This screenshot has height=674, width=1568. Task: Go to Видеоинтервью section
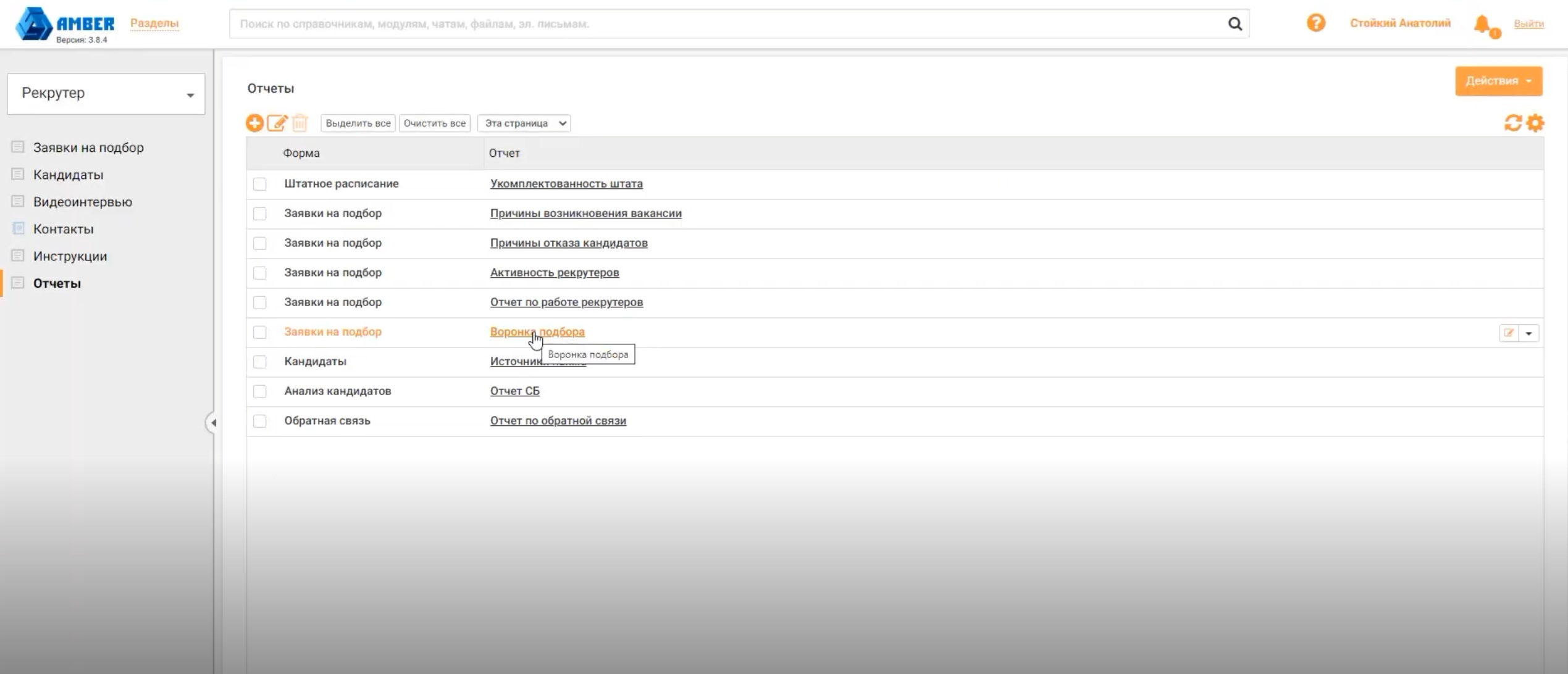(83, 202)
